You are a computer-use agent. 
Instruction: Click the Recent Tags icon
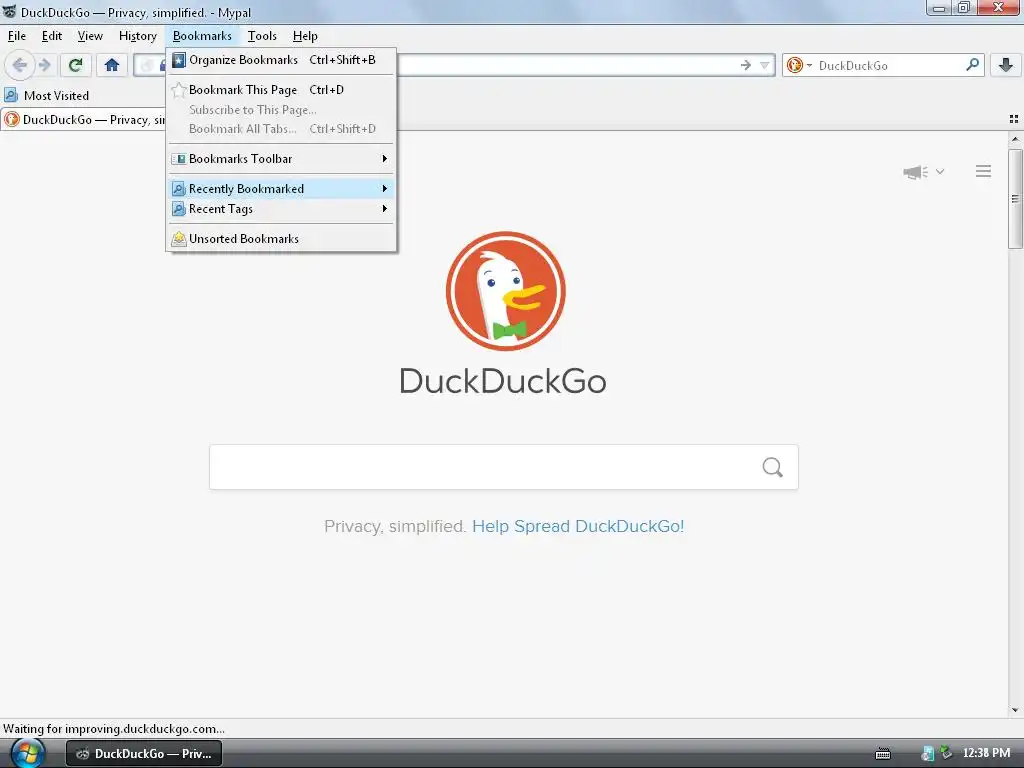(x=178, y=209)
